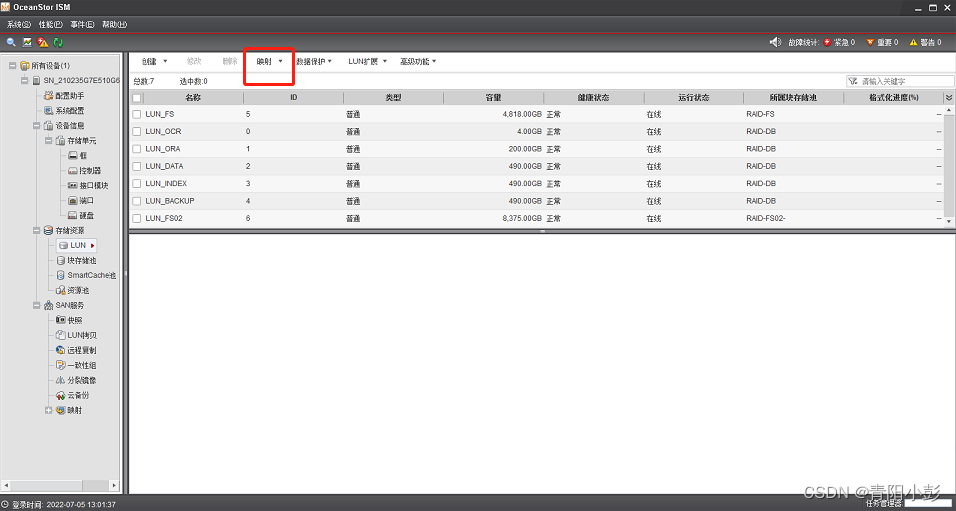The image size is (956, 511).
Task: Open the alarm warning toolbar icon
Action: [43, 42]
